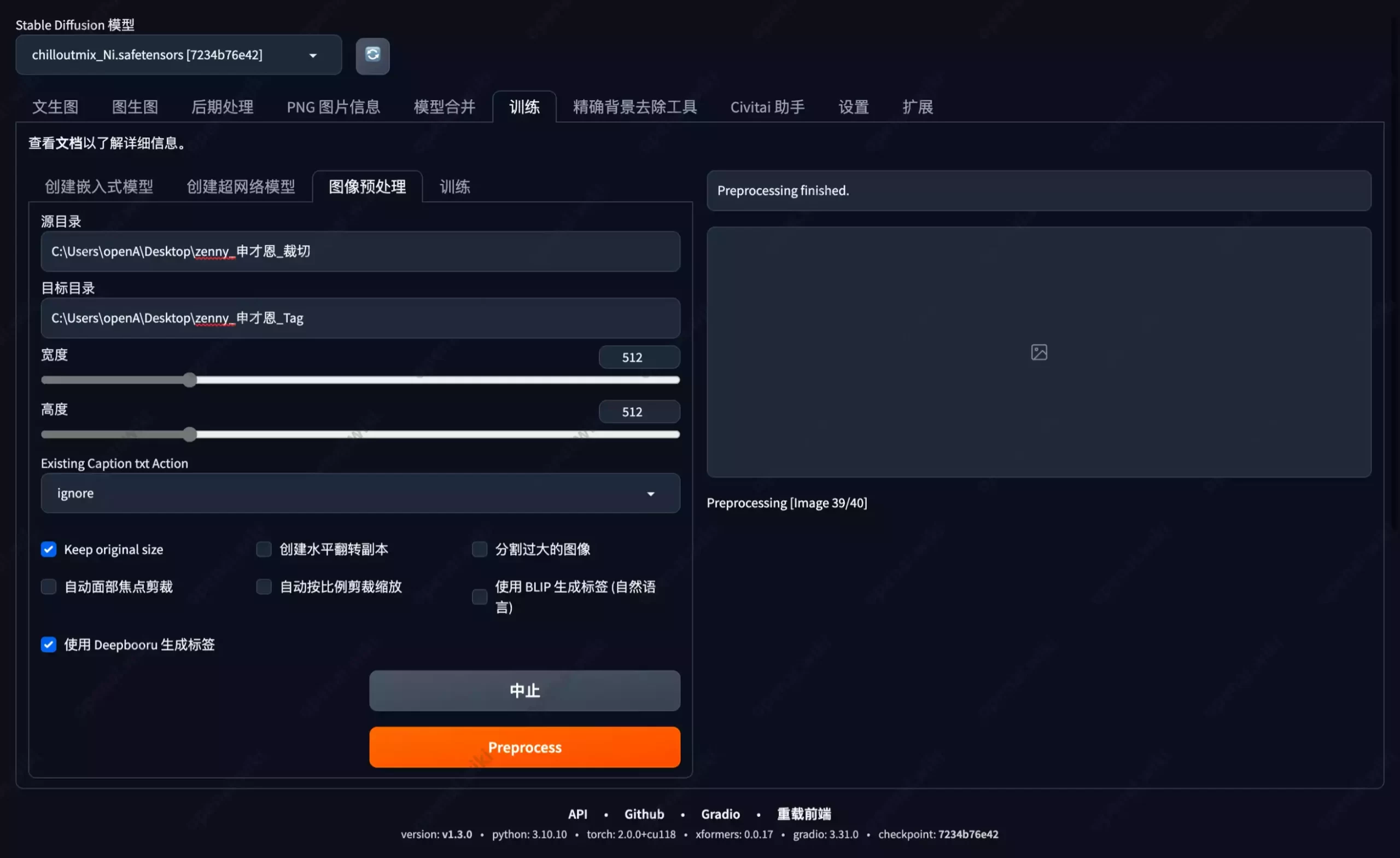The height and width of the screenshot is (858, 1400).
Task: Switch to the 图生图 tab
Action: (x=135, y=106)
